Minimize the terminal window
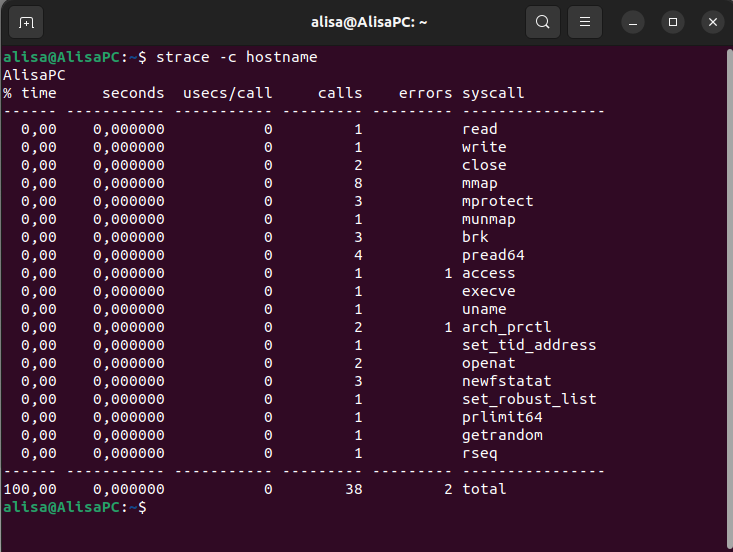This screenshot has height=552, width=733. [x=633, y=22]
